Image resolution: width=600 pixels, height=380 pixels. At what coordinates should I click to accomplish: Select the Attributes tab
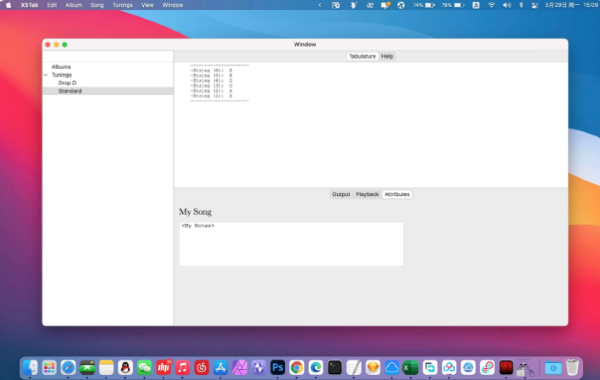coord(397,194)
